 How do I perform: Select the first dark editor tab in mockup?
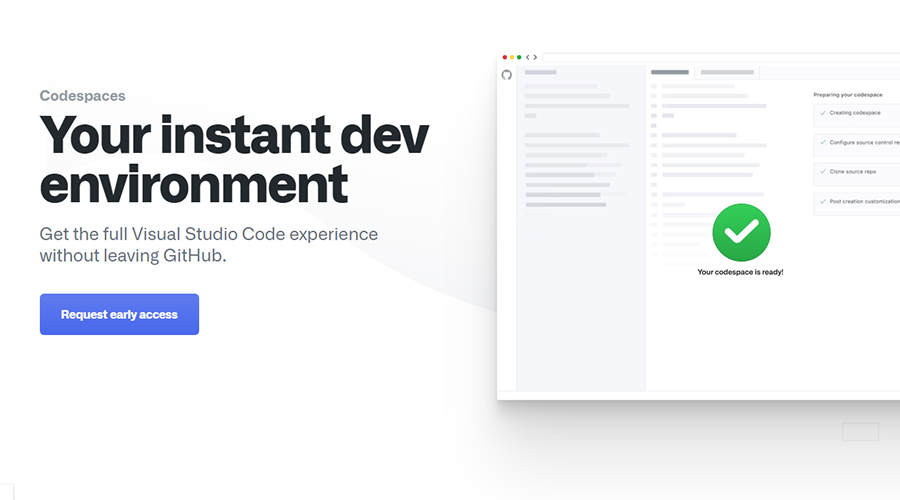tap(670, 72)
